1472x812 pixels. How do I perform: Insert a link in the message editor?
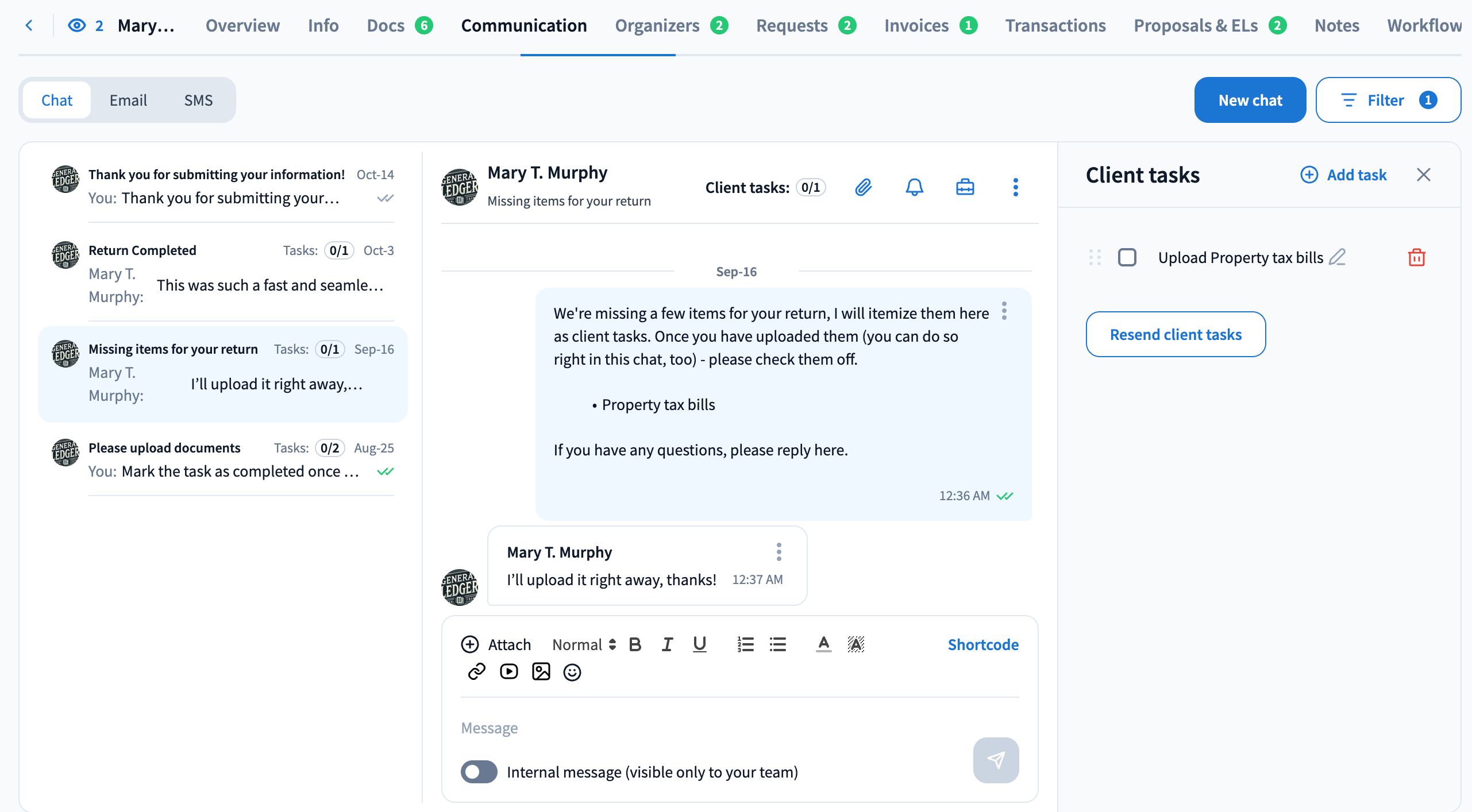point(476,672)
